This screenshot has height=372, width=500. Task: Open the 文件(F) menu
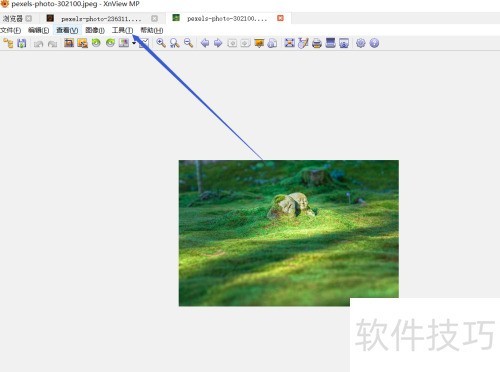tap(11, 30)
